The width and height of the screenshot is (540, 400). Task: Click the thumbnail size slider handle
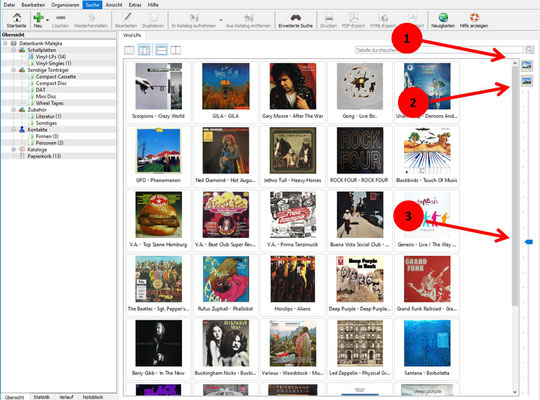tap(529, 242)
